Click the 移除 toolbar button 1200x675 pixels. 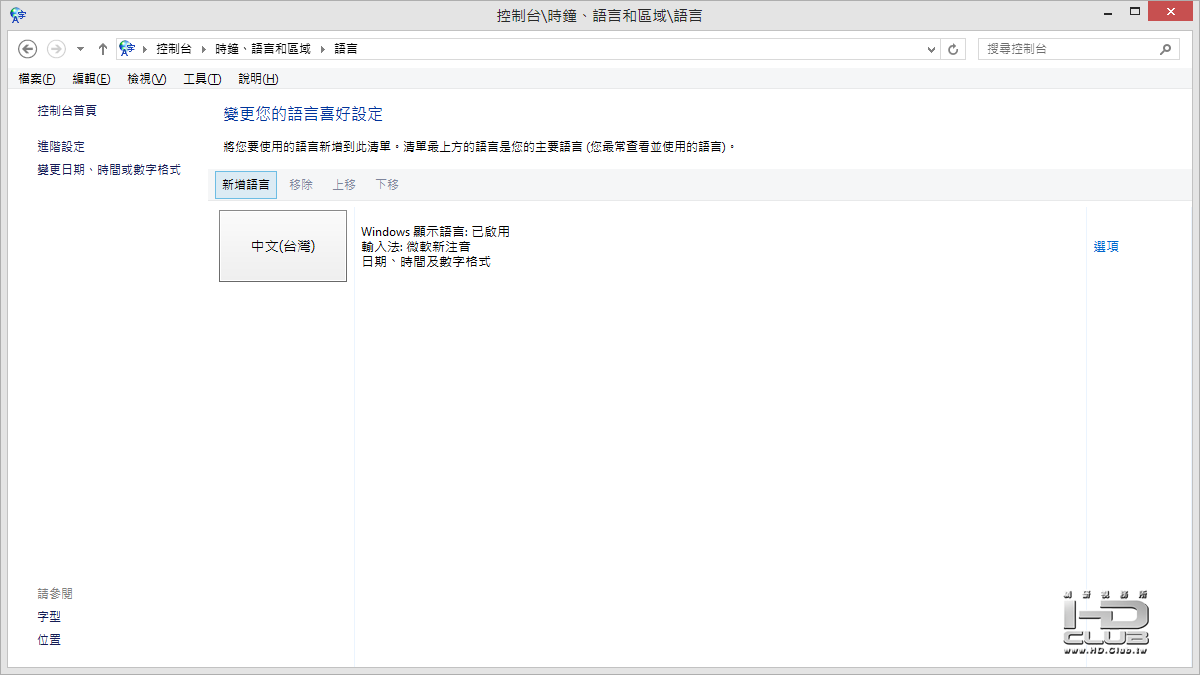pyautogui.click(x=301, y=185)
